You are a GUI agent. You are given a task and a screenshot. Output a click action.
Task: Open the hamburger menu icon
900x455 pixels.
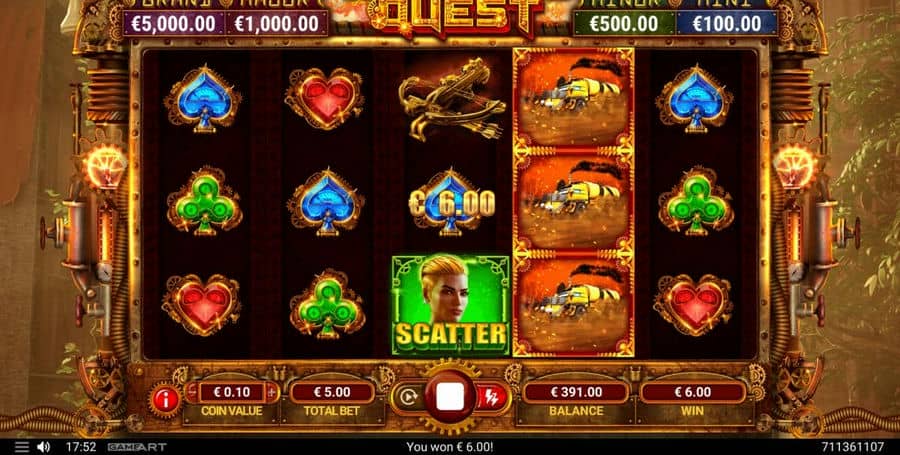point(22,447)
